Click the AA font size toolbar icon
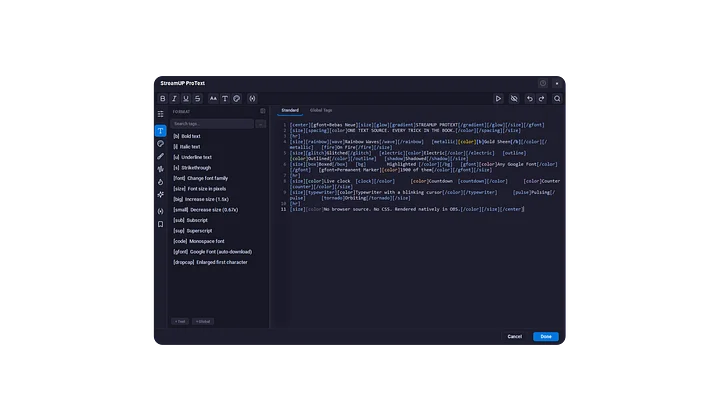The width and height of the screenshot is (720, 405). click(x=213, y=99)
